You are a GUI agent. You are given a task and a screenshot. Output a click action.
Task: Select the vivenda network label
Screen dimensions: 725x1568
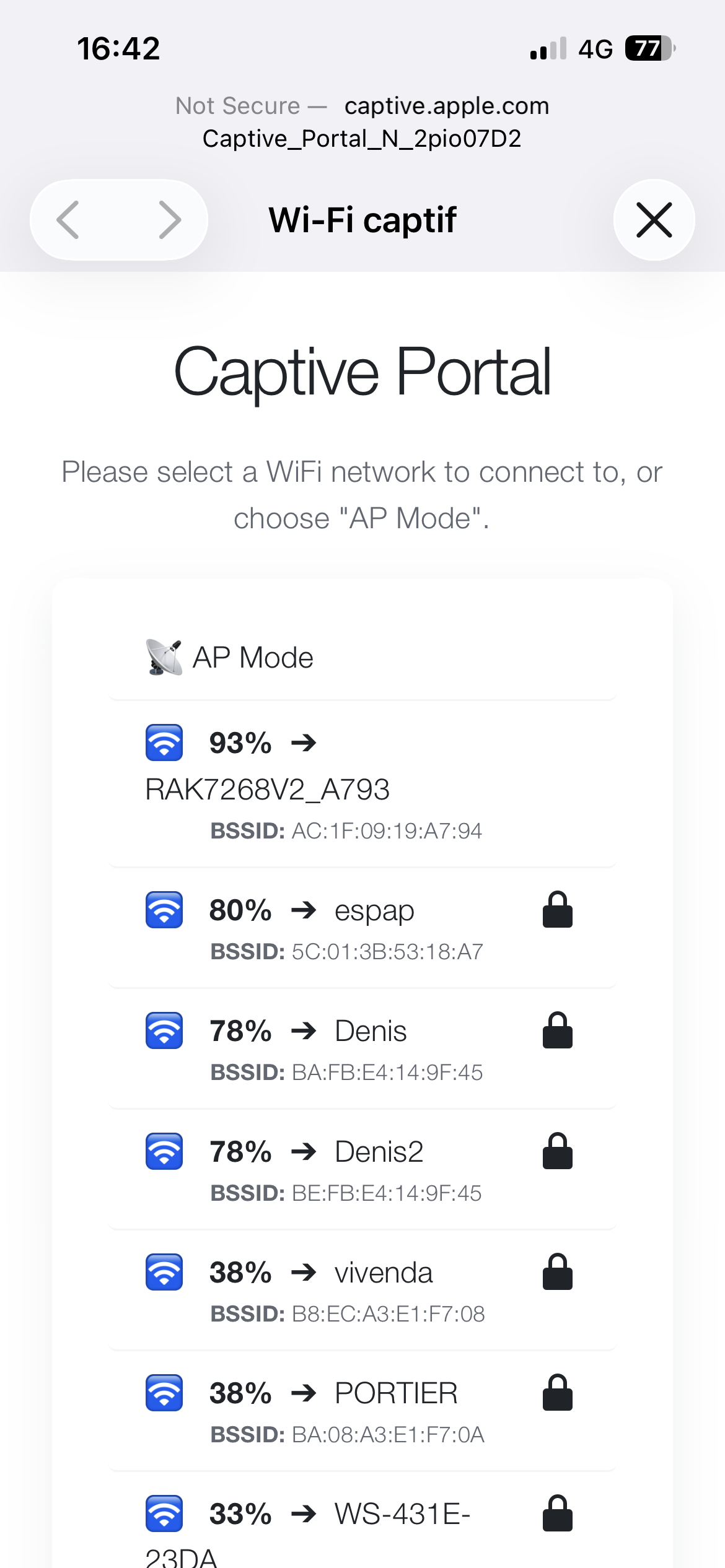click(x=384, y=1273)
